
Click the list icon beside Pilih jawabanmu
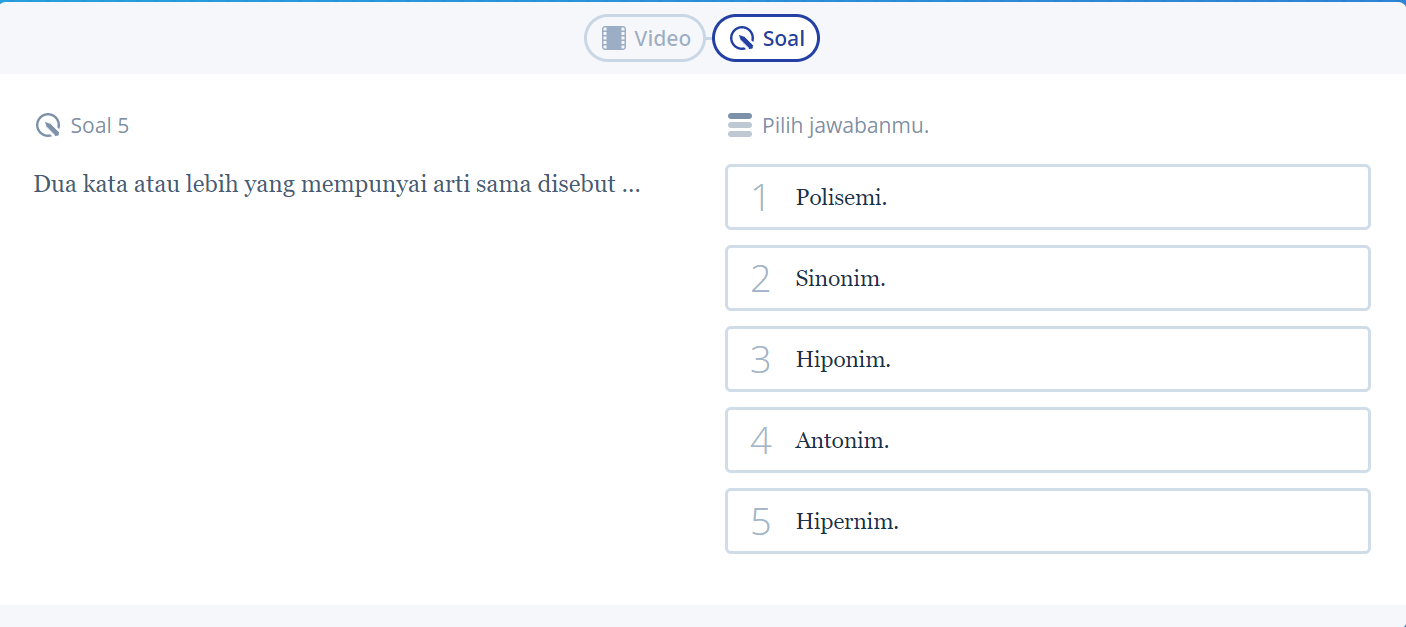click(739, 125)
